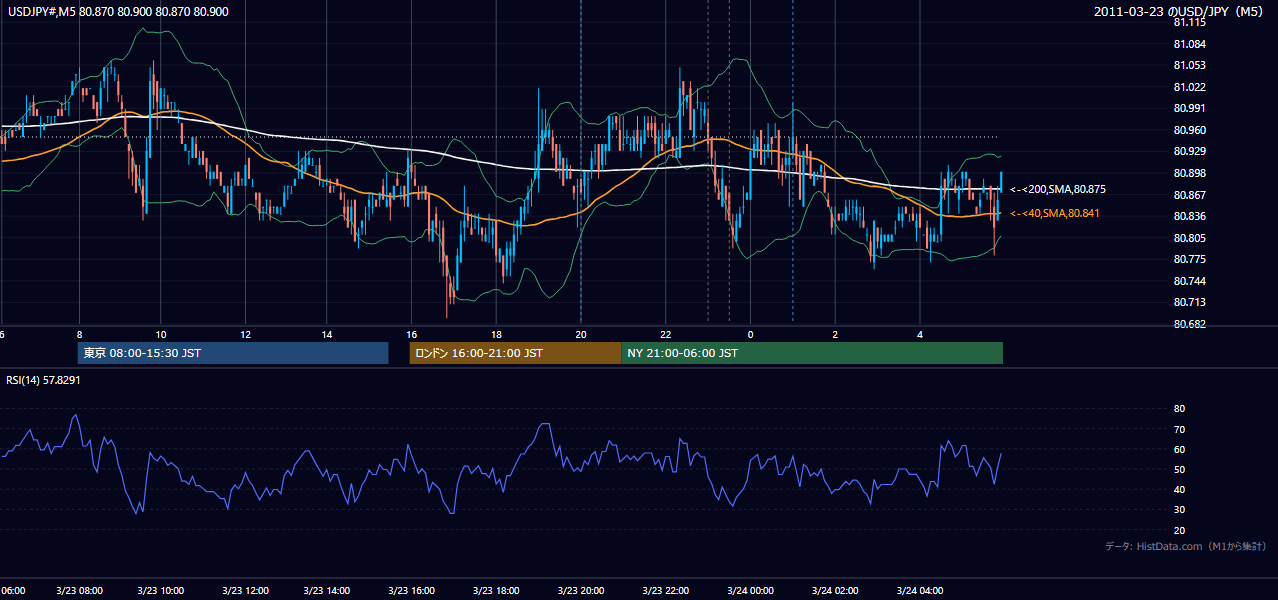Click hour 4 tick under price chart
1278x600 pixels.
point(920,334)
